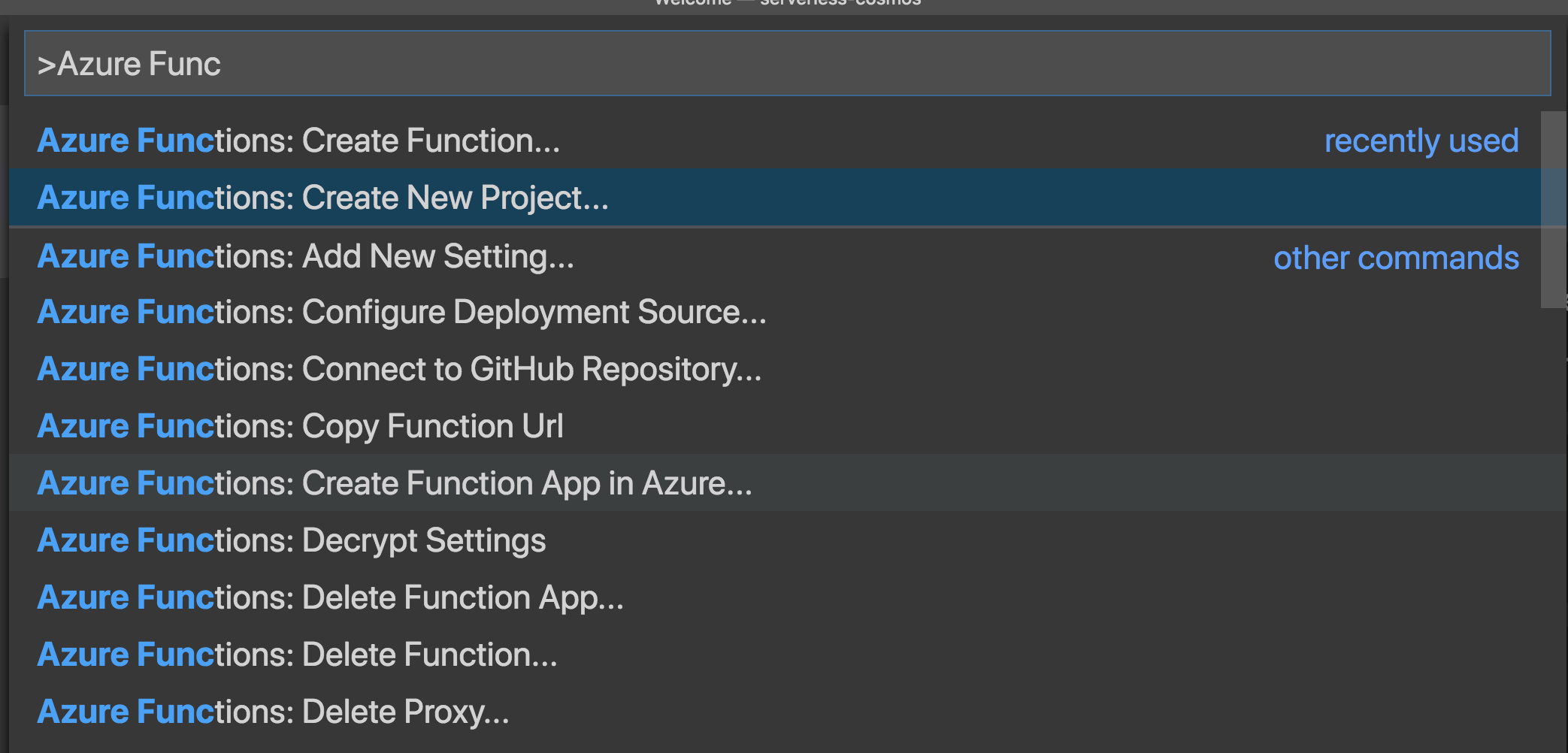The height and width of the screenshot is (753, 1568).
Task: Choose Azure Functions: Create Function App in Azure
Action: [x=395, y=483]
